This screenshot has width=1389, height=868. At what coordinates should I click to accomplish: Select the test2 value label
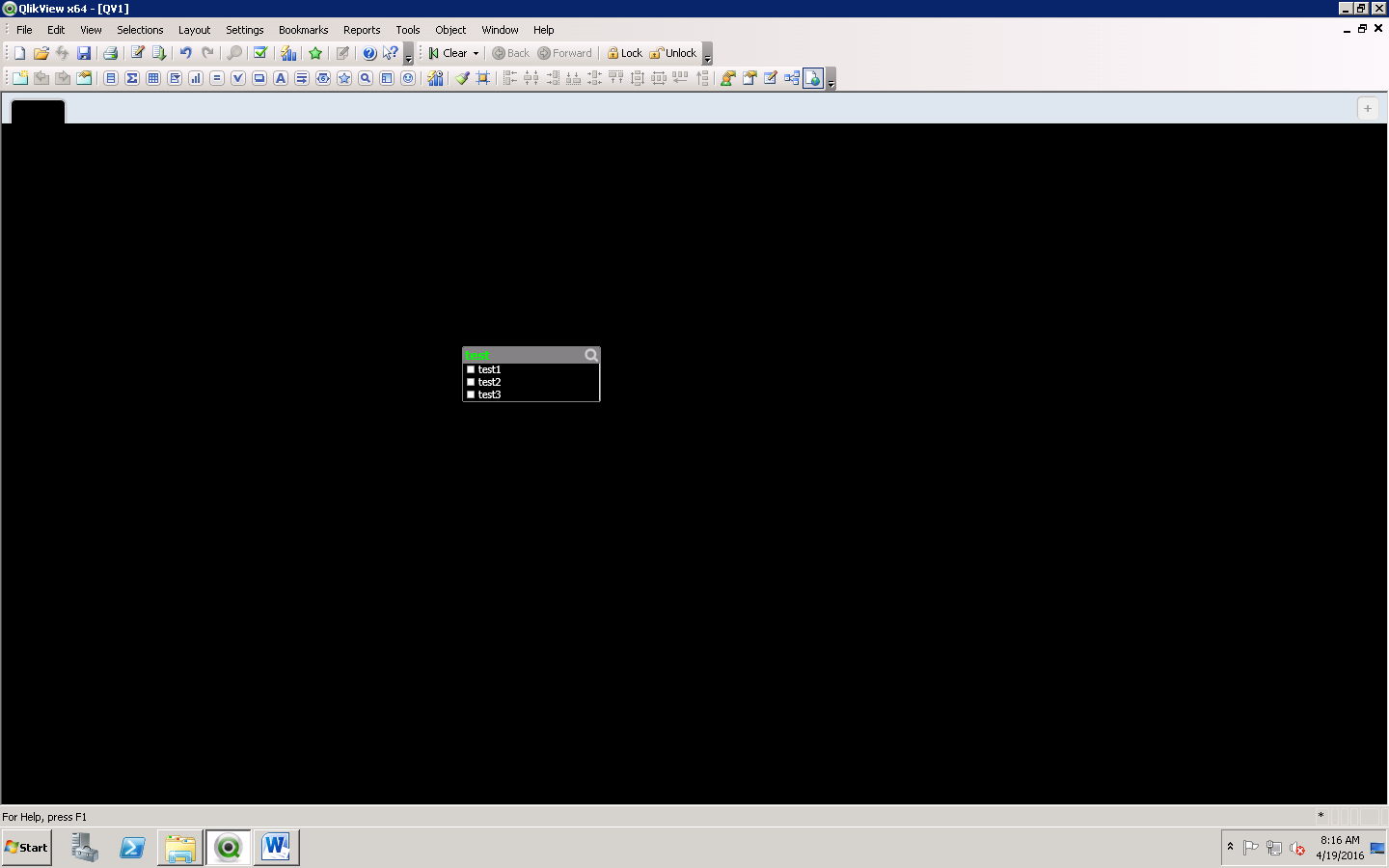[489, 382]
